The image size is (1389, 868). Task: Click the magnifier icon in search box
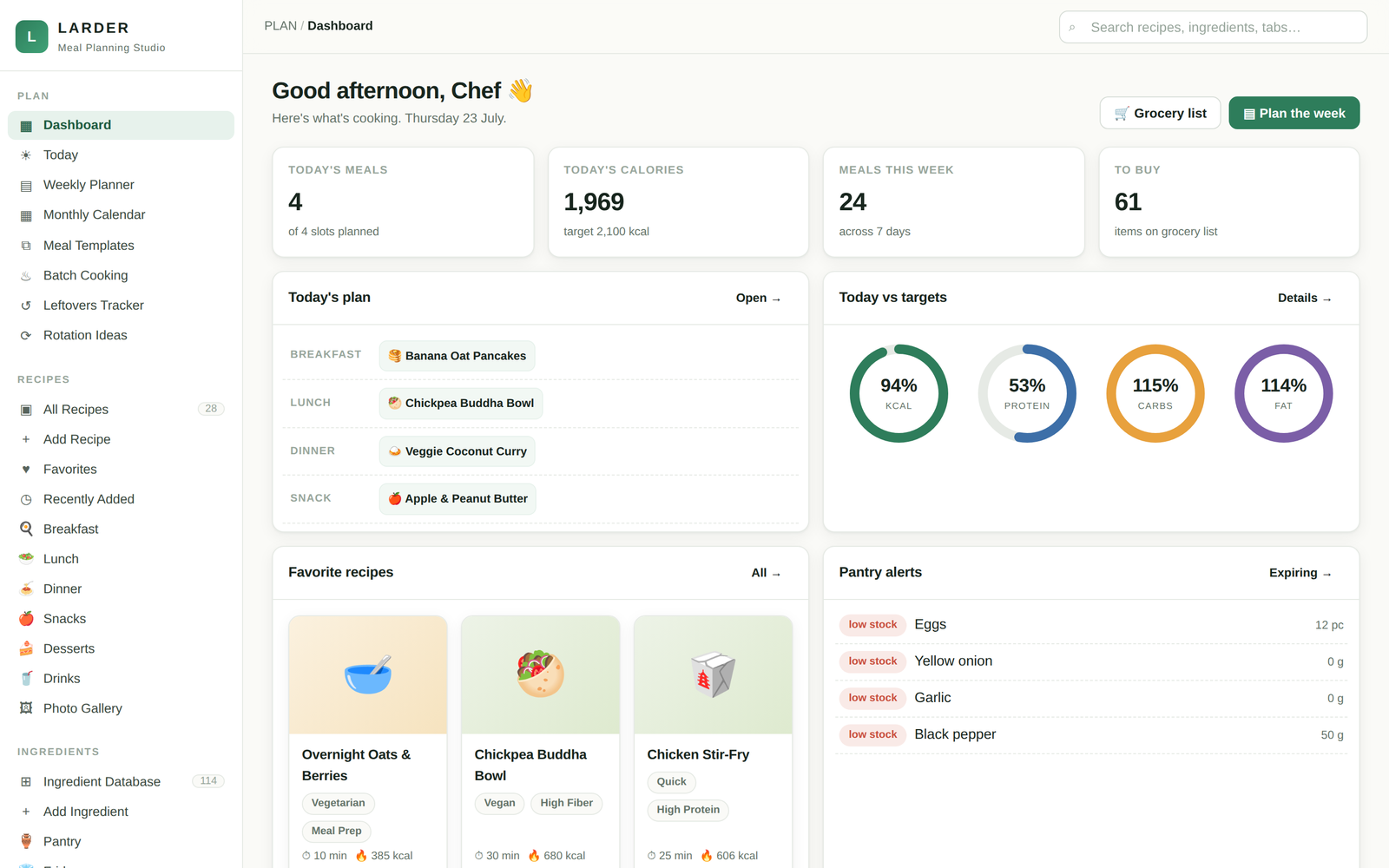pyautogui.click(x=1072, y=28)
